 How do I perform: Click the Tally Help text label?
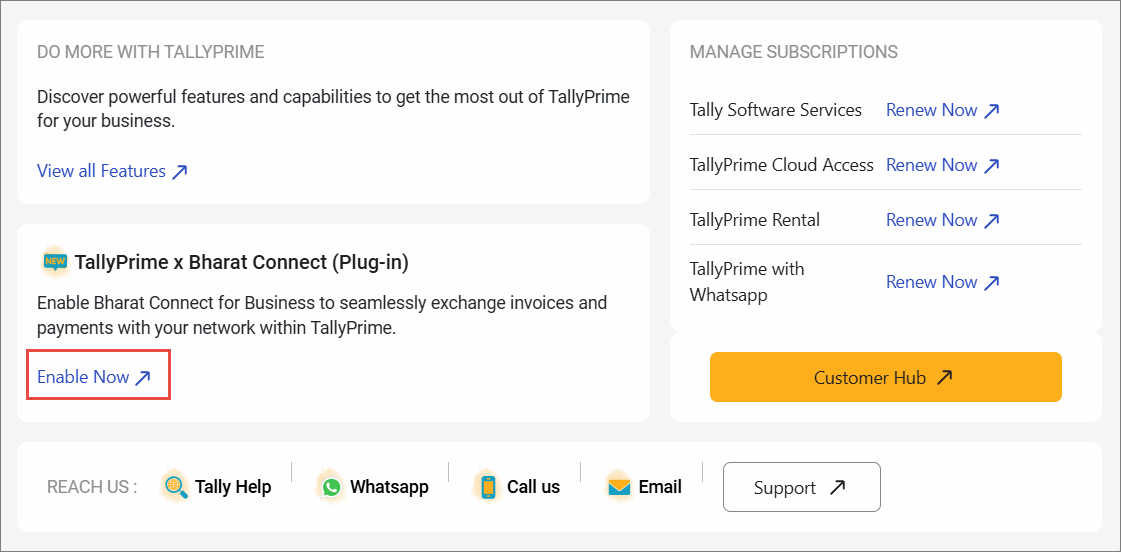click(233, 487)
